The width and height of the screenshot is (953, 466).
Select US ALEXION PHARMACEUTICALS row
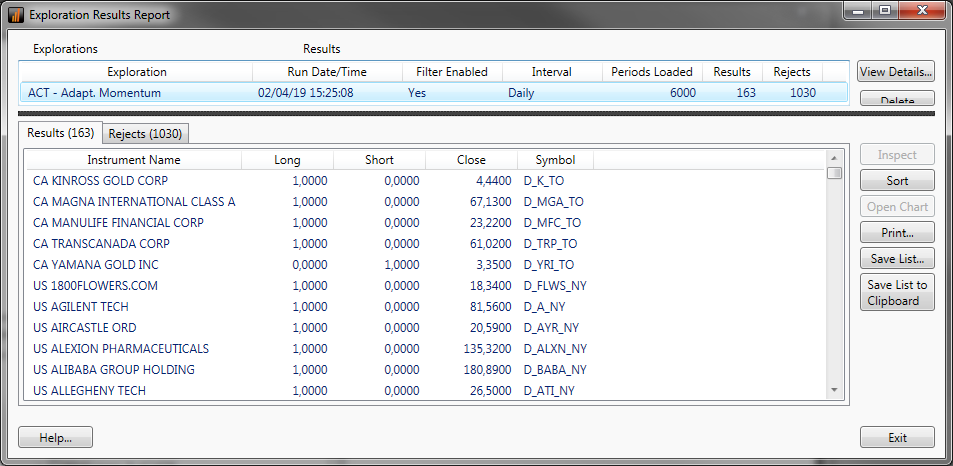pyautogui.click(x=425, y=349)
